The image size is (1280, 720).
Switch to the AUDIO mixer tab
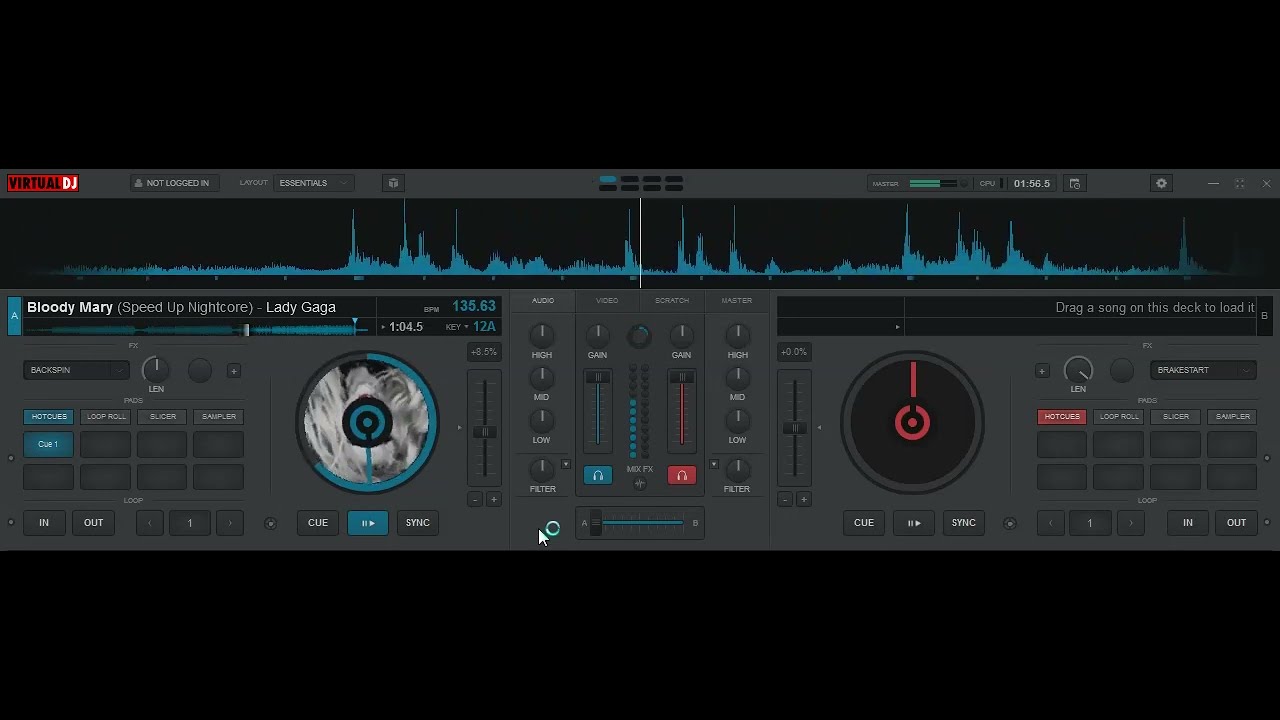(x=543, y=300)
